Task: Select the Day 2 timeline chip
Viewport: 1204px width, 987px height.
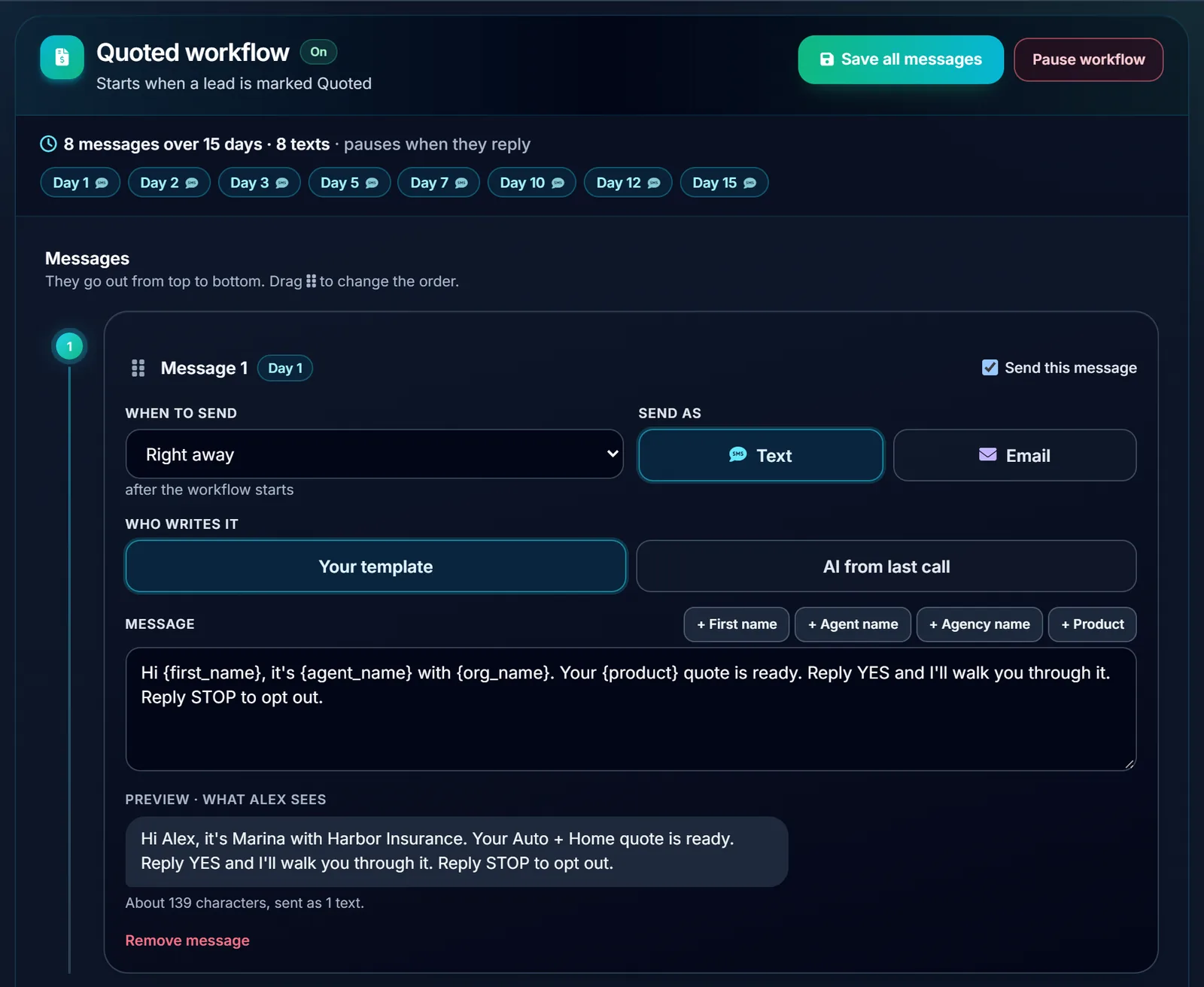Action: (x=169, y=183)
